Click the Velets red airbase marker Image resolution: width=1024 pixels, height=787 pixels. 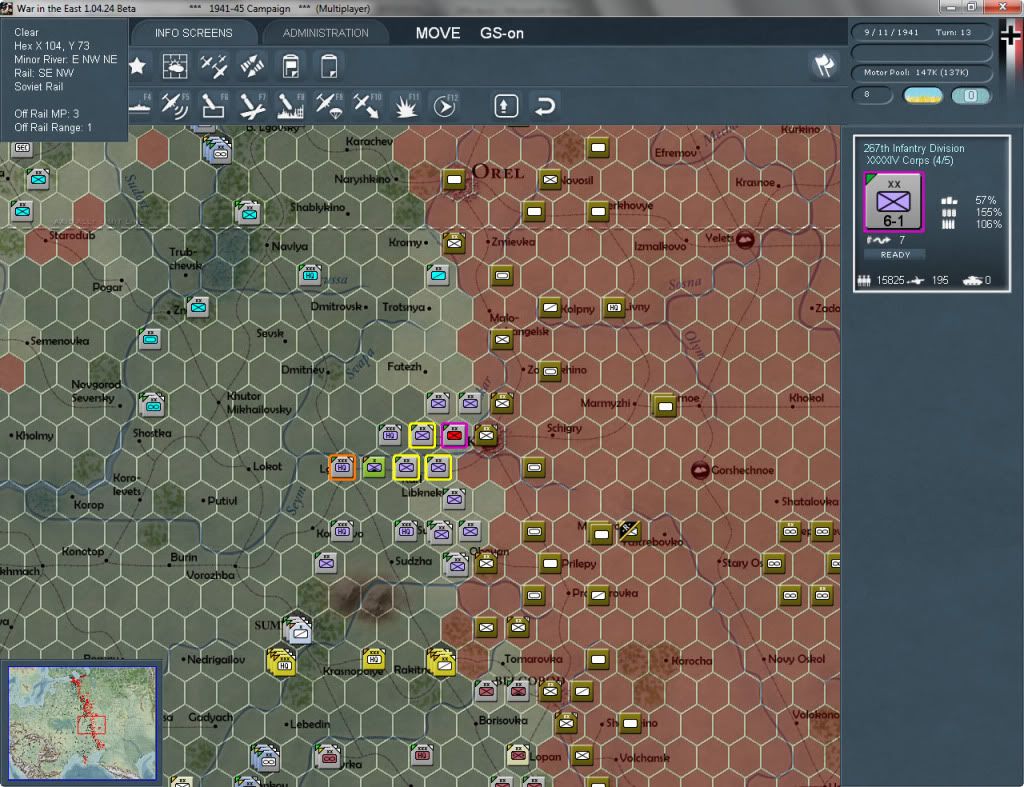(745, 239)
